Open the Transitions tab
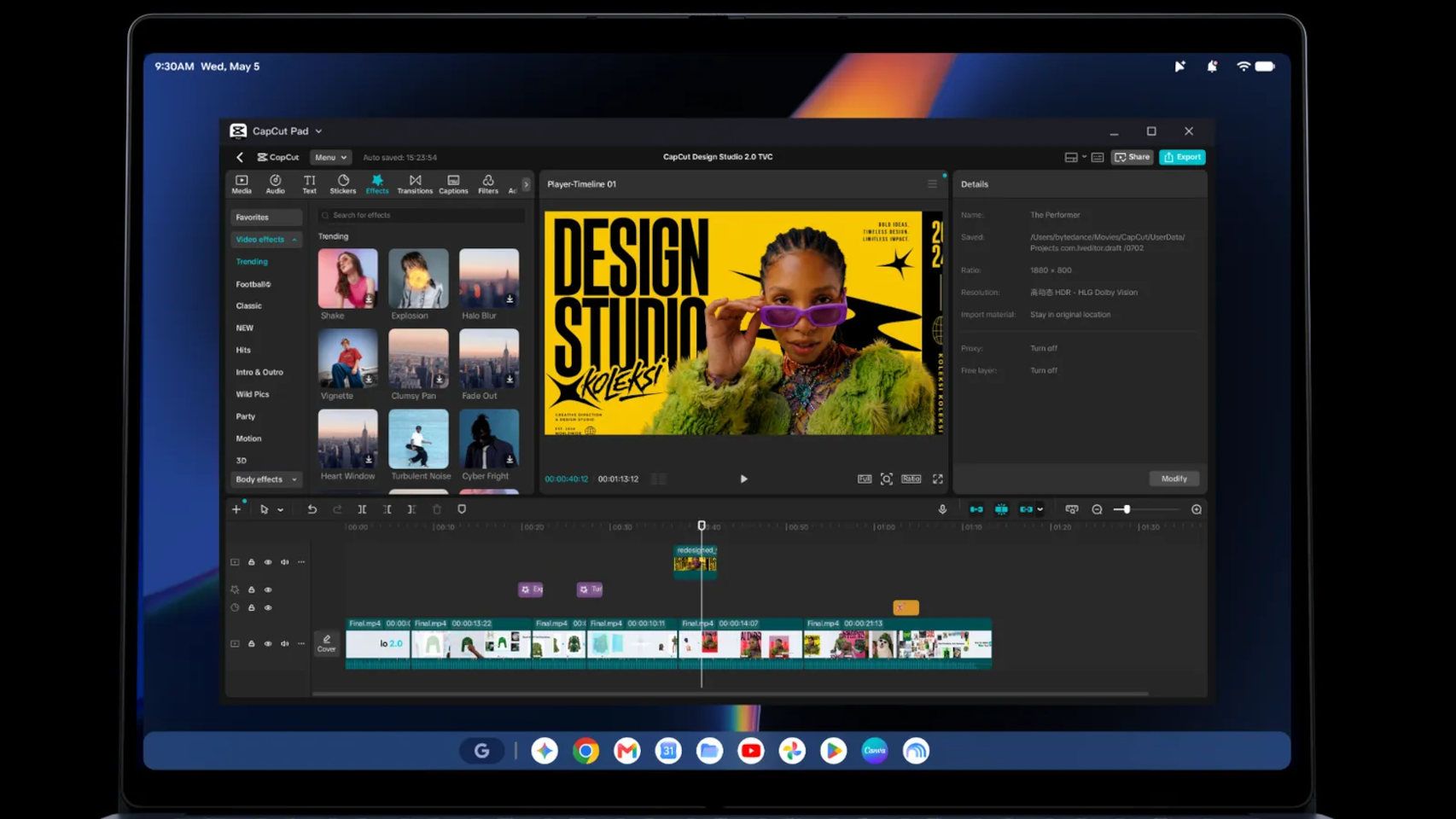 415,184
